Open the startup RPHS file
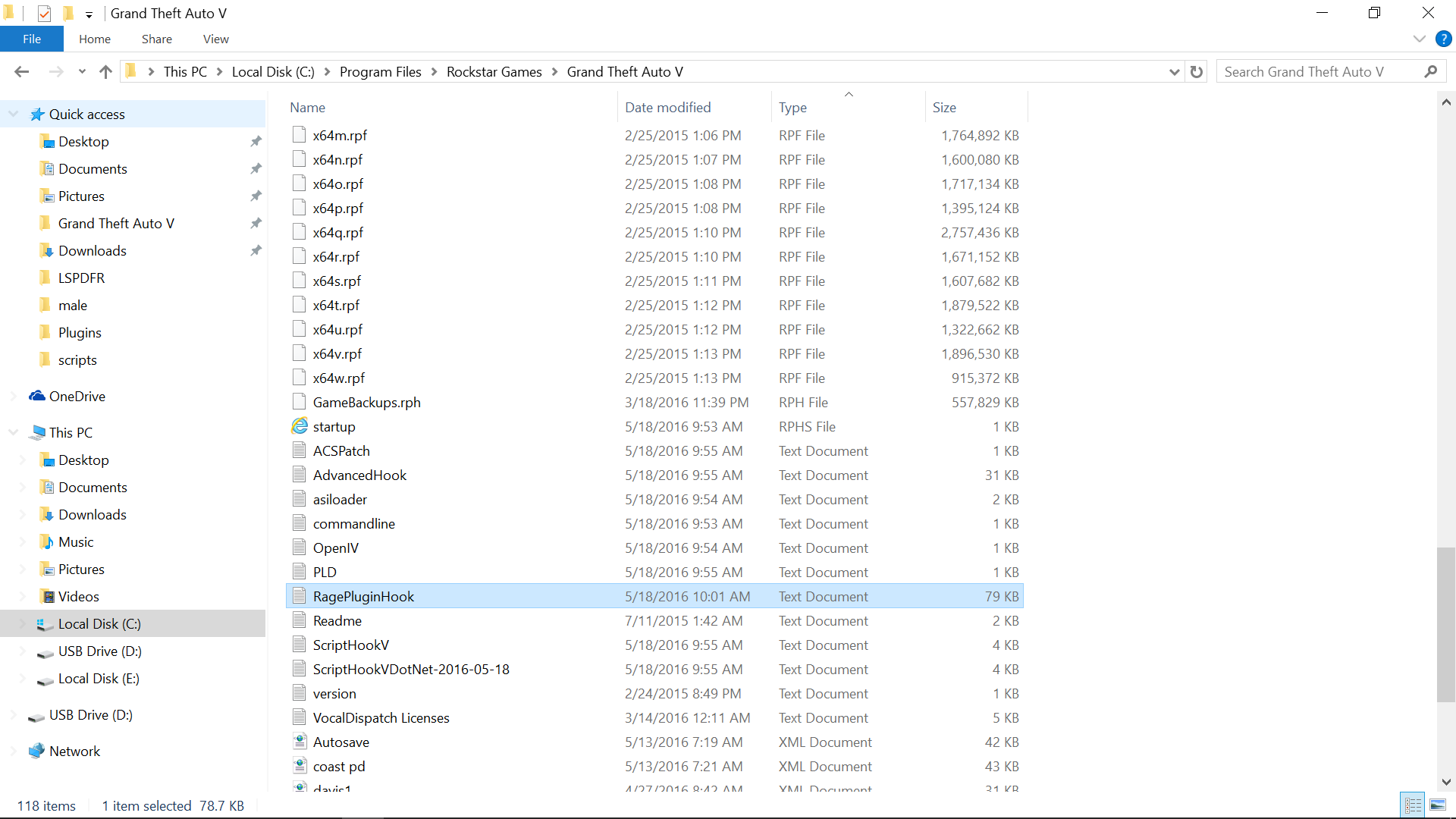 [334, 427]
